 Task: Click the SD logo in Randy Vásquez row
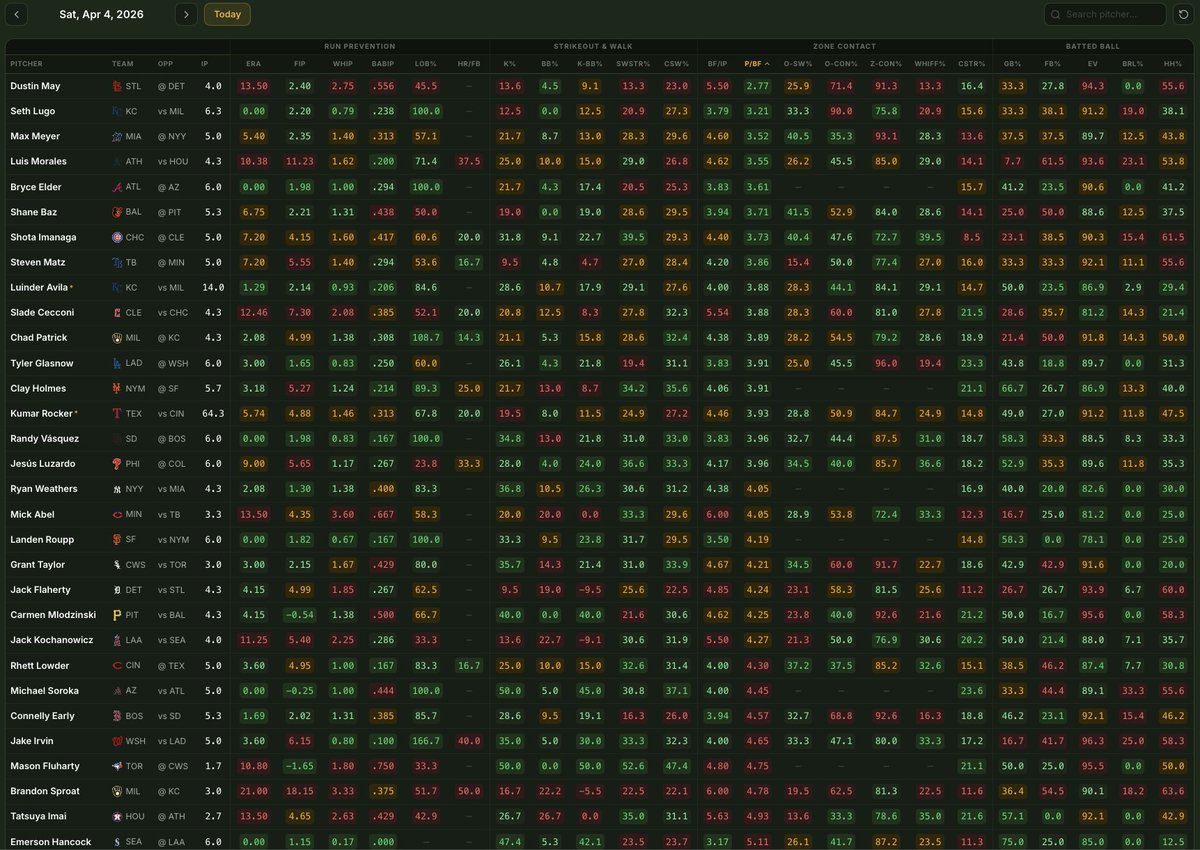click(x=117, y=438)
